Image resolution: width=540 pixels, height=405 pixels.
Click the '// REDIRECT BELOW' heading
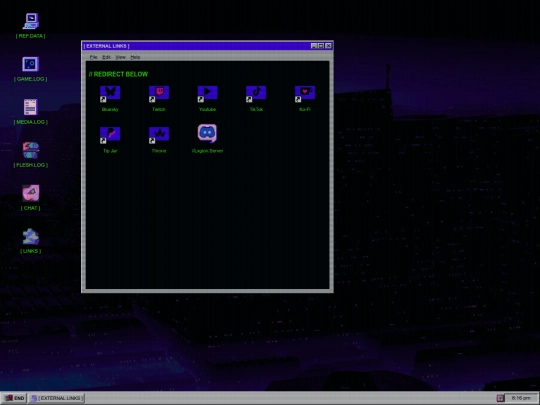point(118,74)
